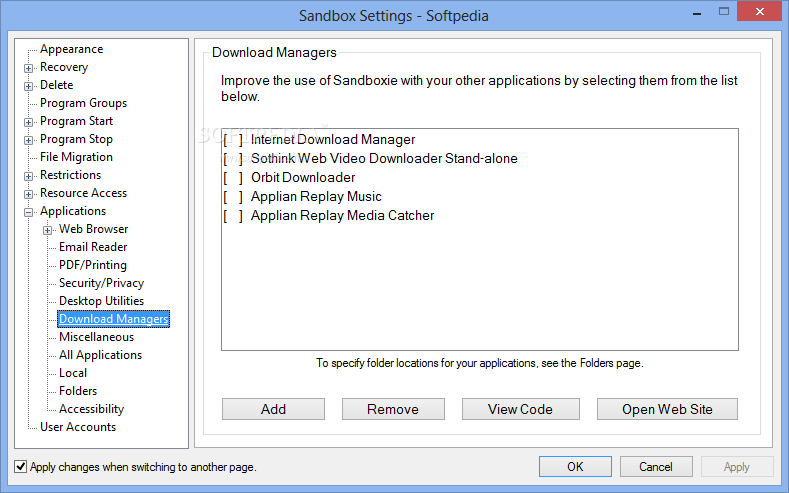
Task: Open Accessibility page in tree
Action: tap(92, 409)
